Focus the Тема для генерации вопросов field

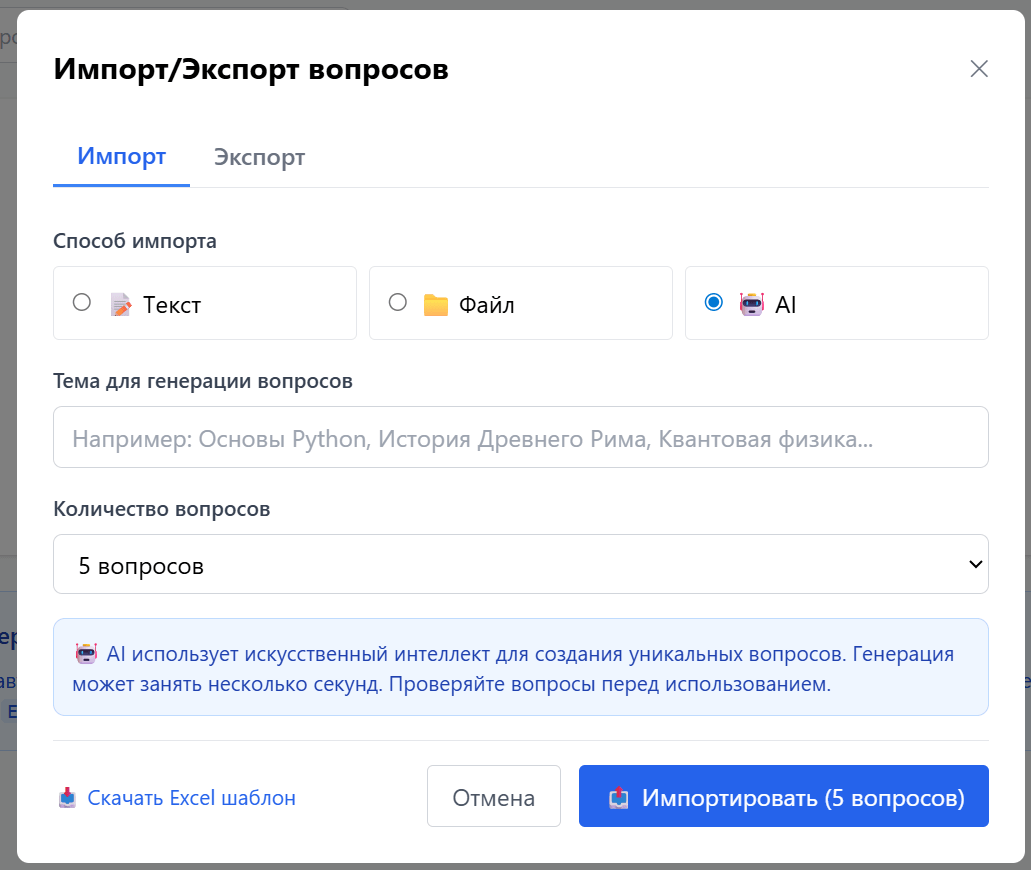pyautogui.click(x=520, y=438)
